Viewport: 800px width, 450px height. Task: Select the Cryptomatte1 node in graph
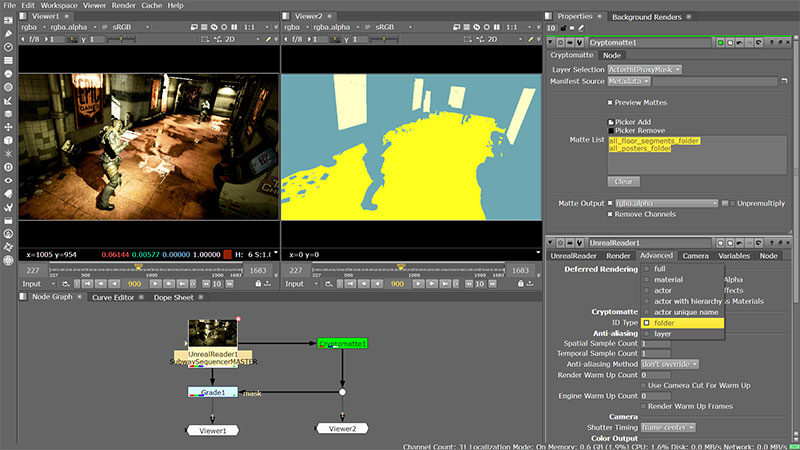[342, 344]
